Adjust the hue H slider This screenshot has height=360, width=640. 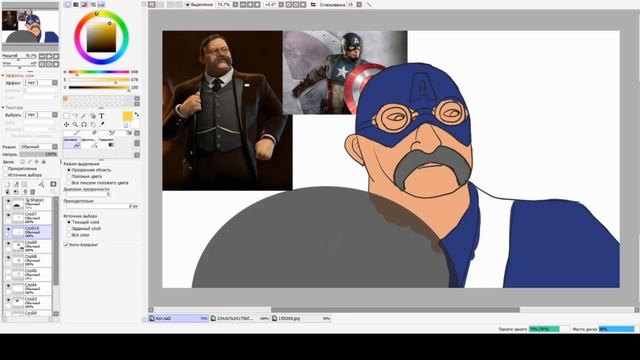99,72
